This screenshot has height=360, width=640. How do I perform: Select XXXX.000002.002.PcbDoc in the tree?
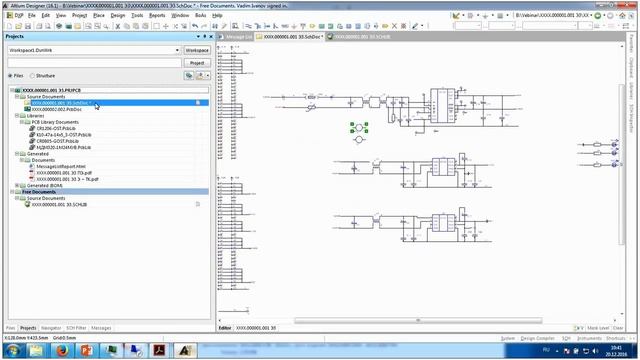(x=57, y=109)
